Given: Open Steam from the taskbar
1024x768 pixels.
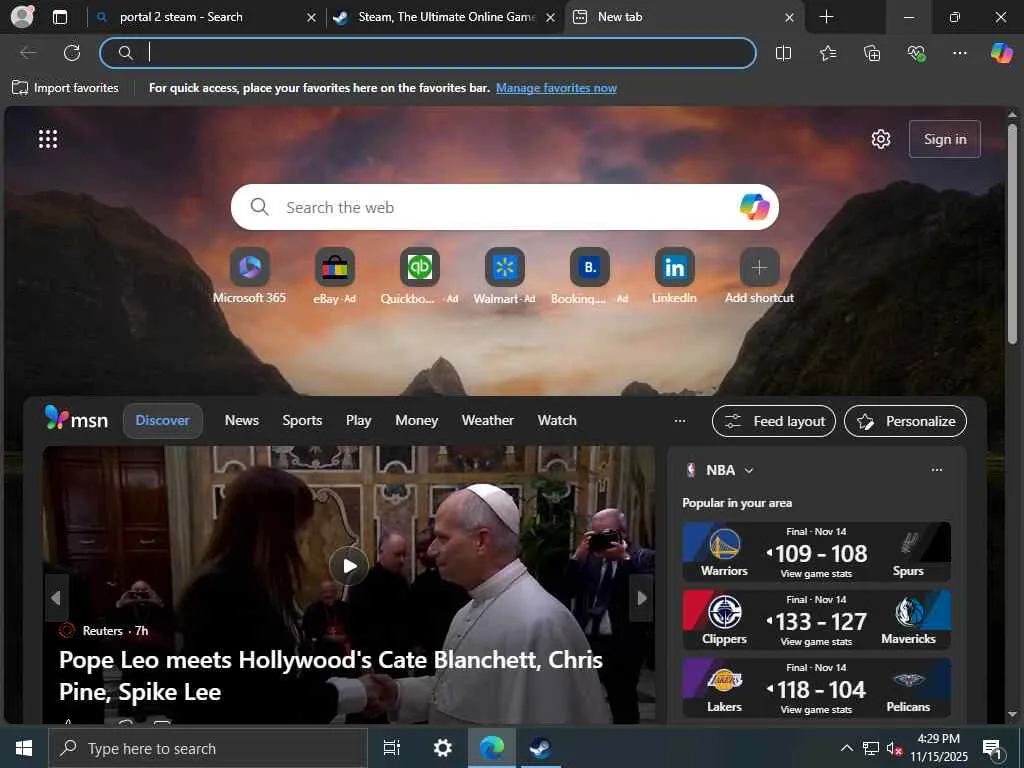Looking at the screenshot, I should click(x=540, y=748).
